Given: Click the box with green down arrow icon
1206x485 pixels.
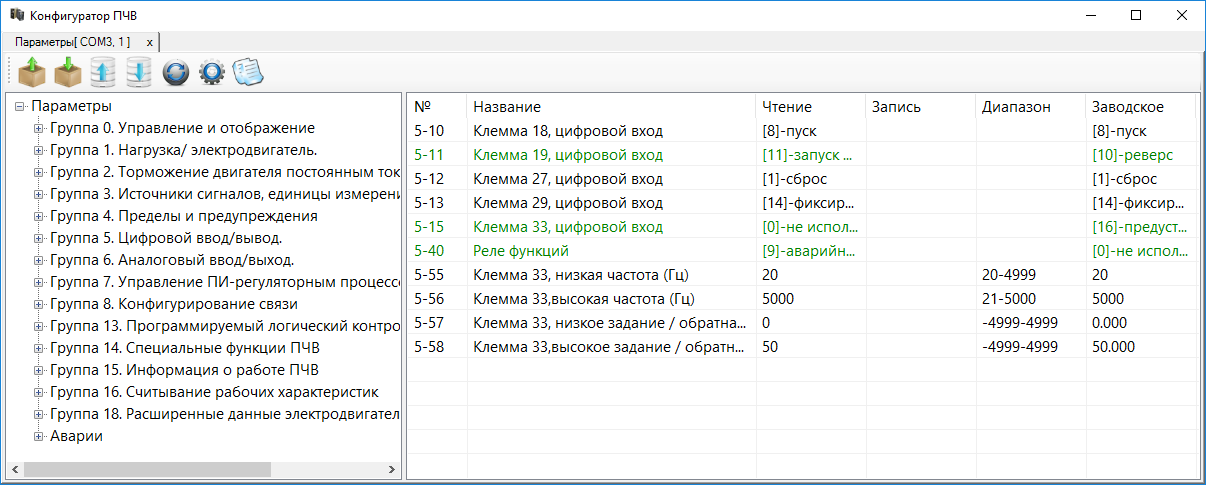Looking at the screenshot, I should (x=68, y=73).
